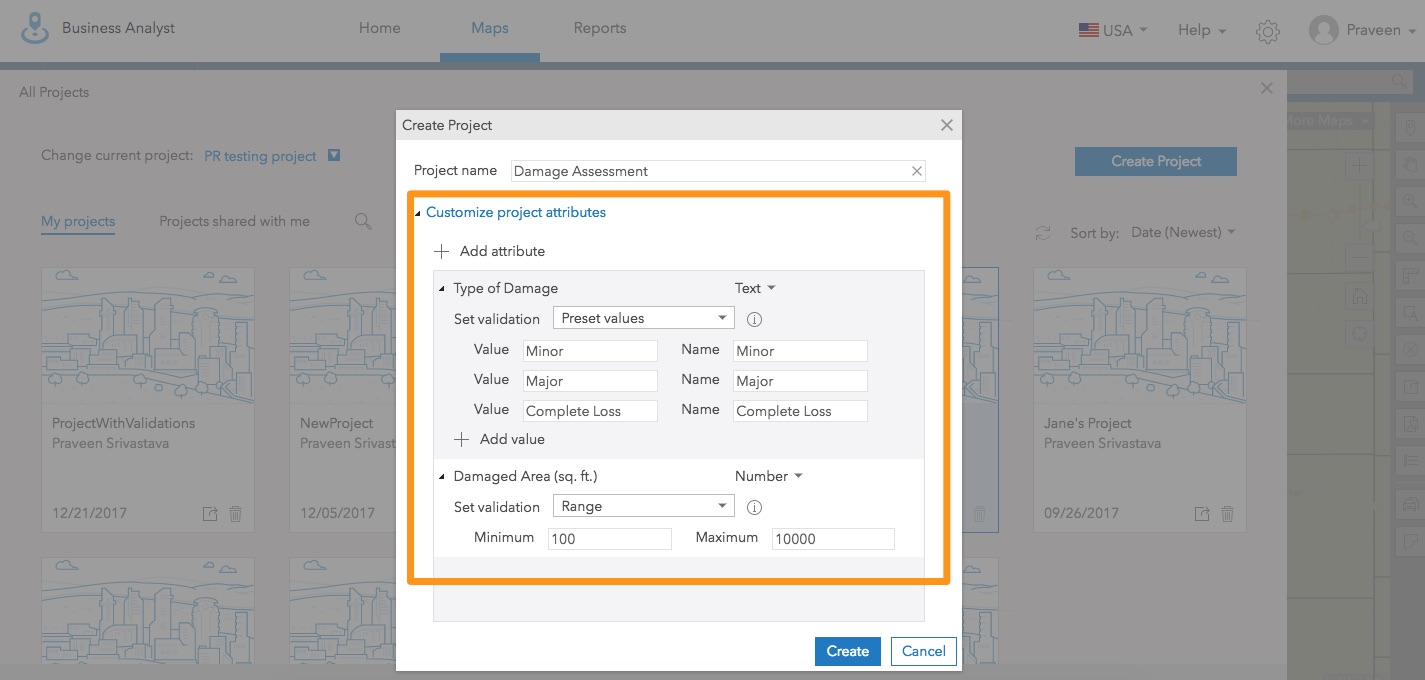The height and width of the screenshot is (680, 1425).
Task: Open the Range validation dropdown
Action: (643, 506)
